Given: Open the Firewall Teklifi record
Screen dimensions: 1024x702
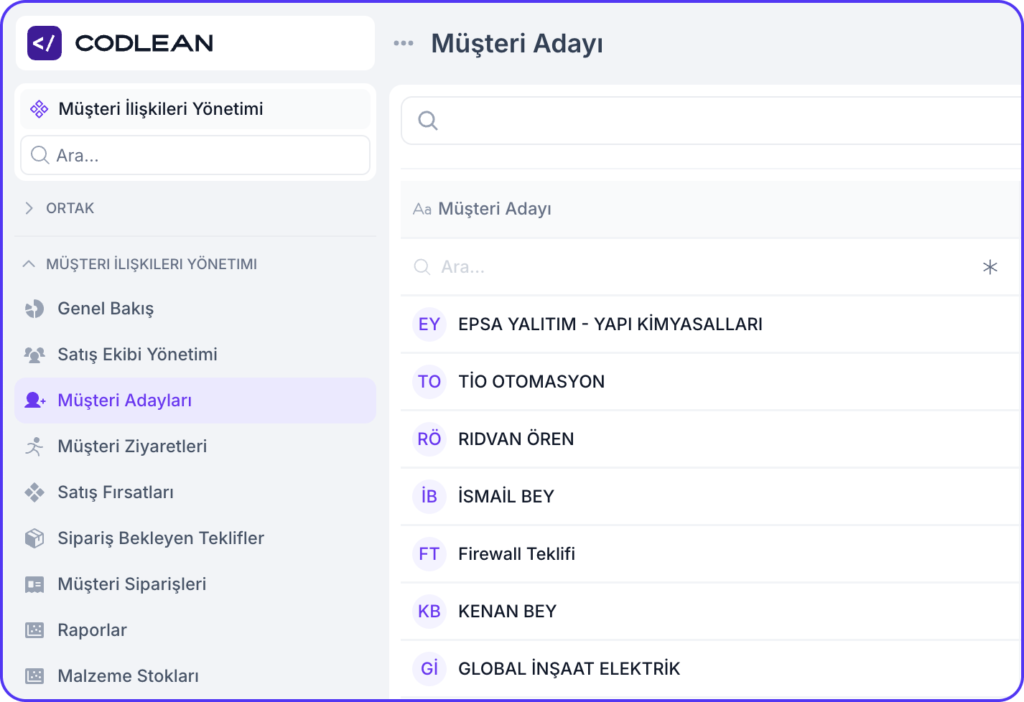Looking at the screenshot, I should 516,554.
